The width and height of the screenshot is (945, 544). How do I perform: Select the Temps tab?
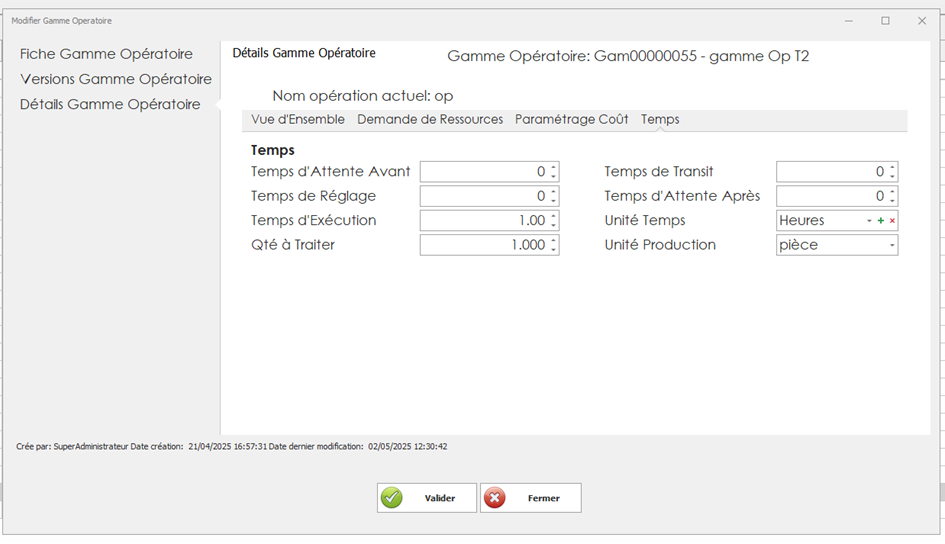coord(660,119)
